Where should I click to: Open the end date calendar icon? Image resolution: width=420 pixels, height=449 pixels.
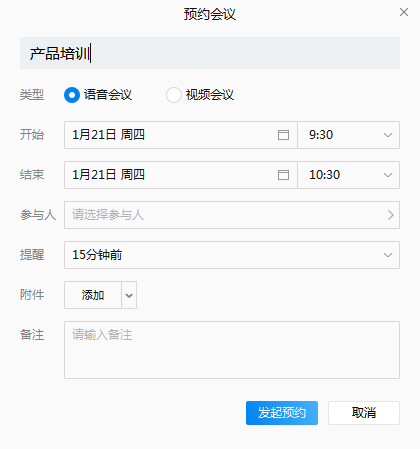(x=283, y=175)
